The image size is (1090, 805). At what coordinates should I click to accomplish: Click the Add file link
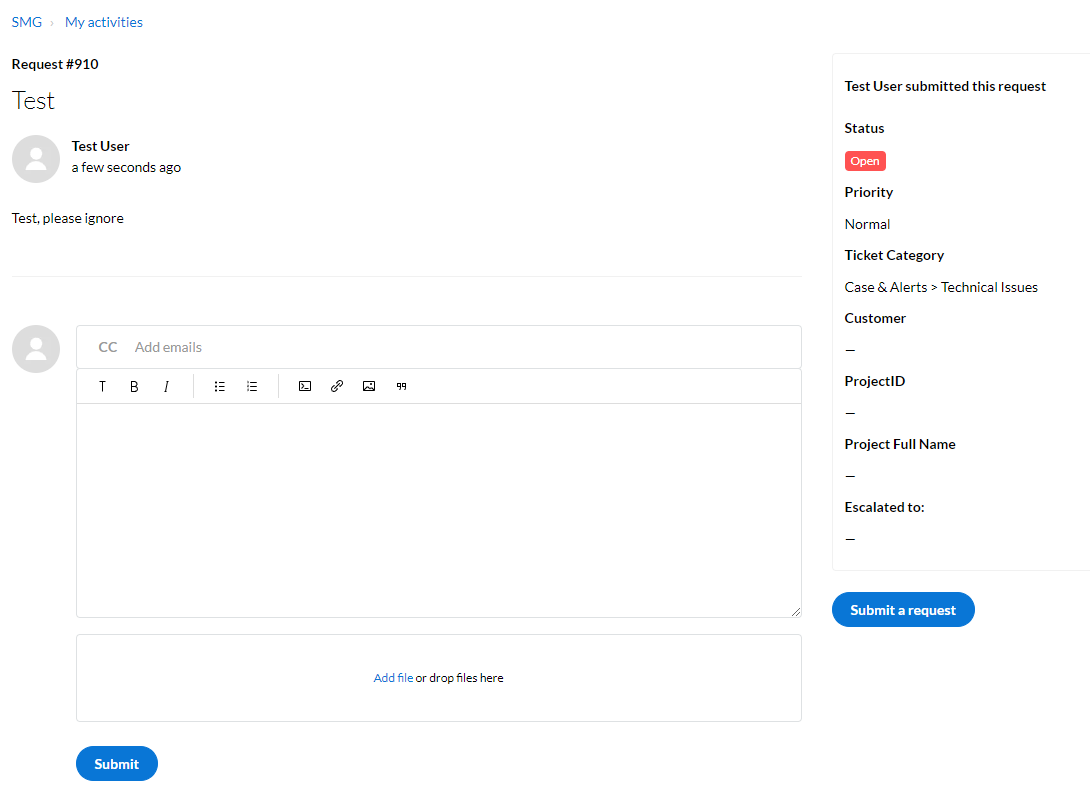click(393, 678)
